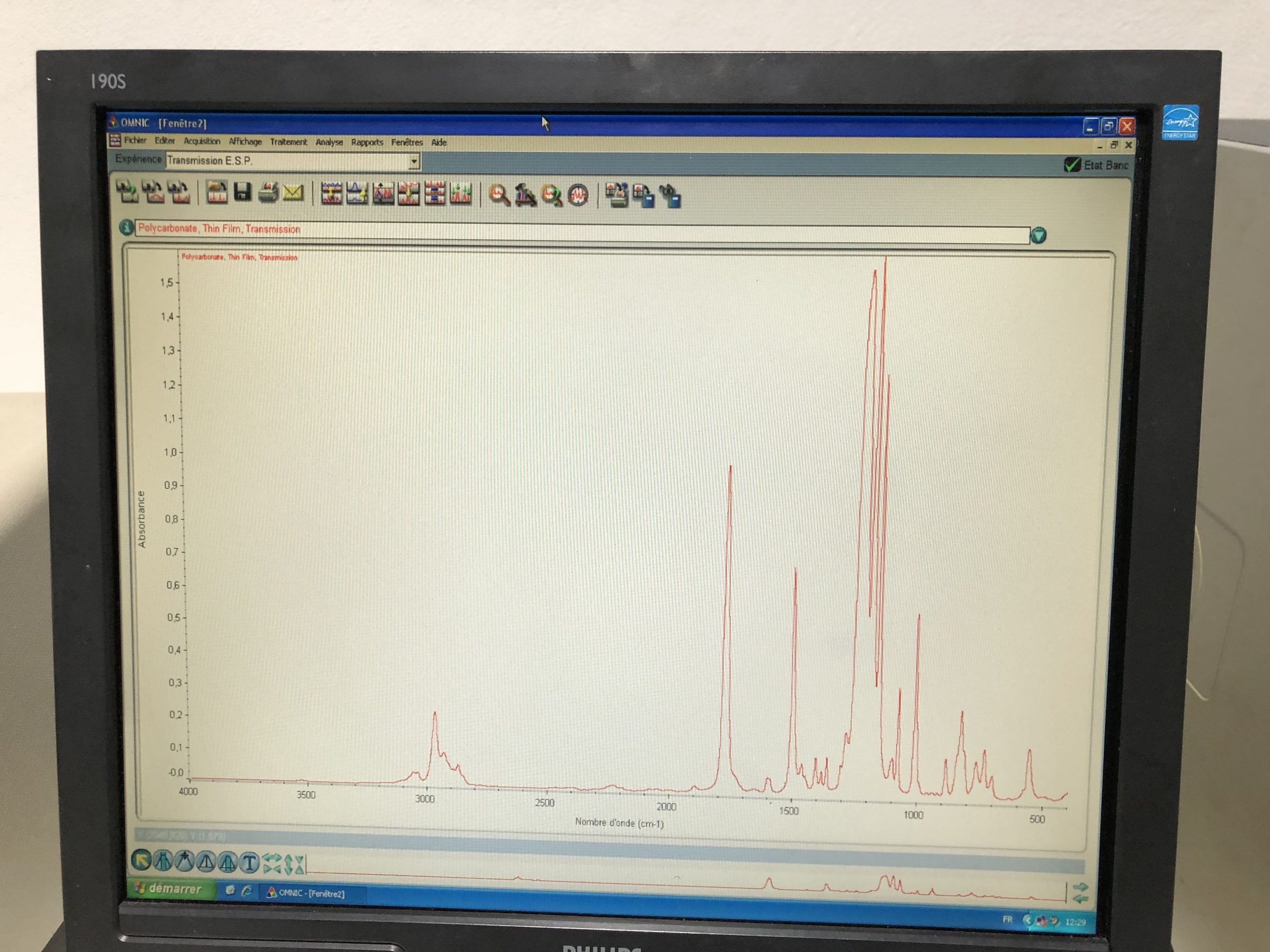This screenshot has height=952, width=1270.
Task: Click the OMNIC taskbar button
Action: [x=307, y=893]
